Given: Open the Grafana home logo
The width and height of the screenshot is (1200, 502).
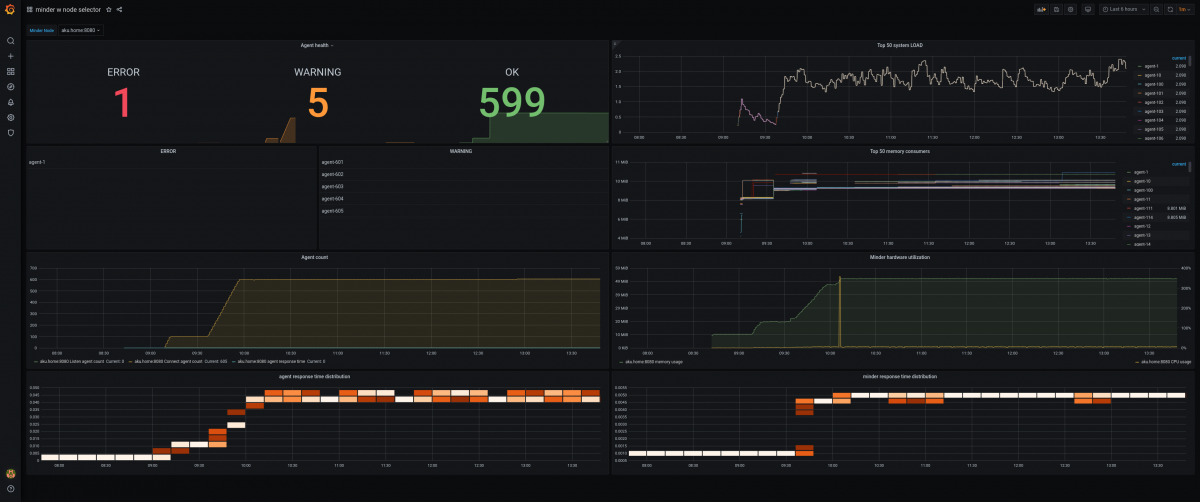Looking at the screenshot, I should pyautogui.click(x=10, y=9).
